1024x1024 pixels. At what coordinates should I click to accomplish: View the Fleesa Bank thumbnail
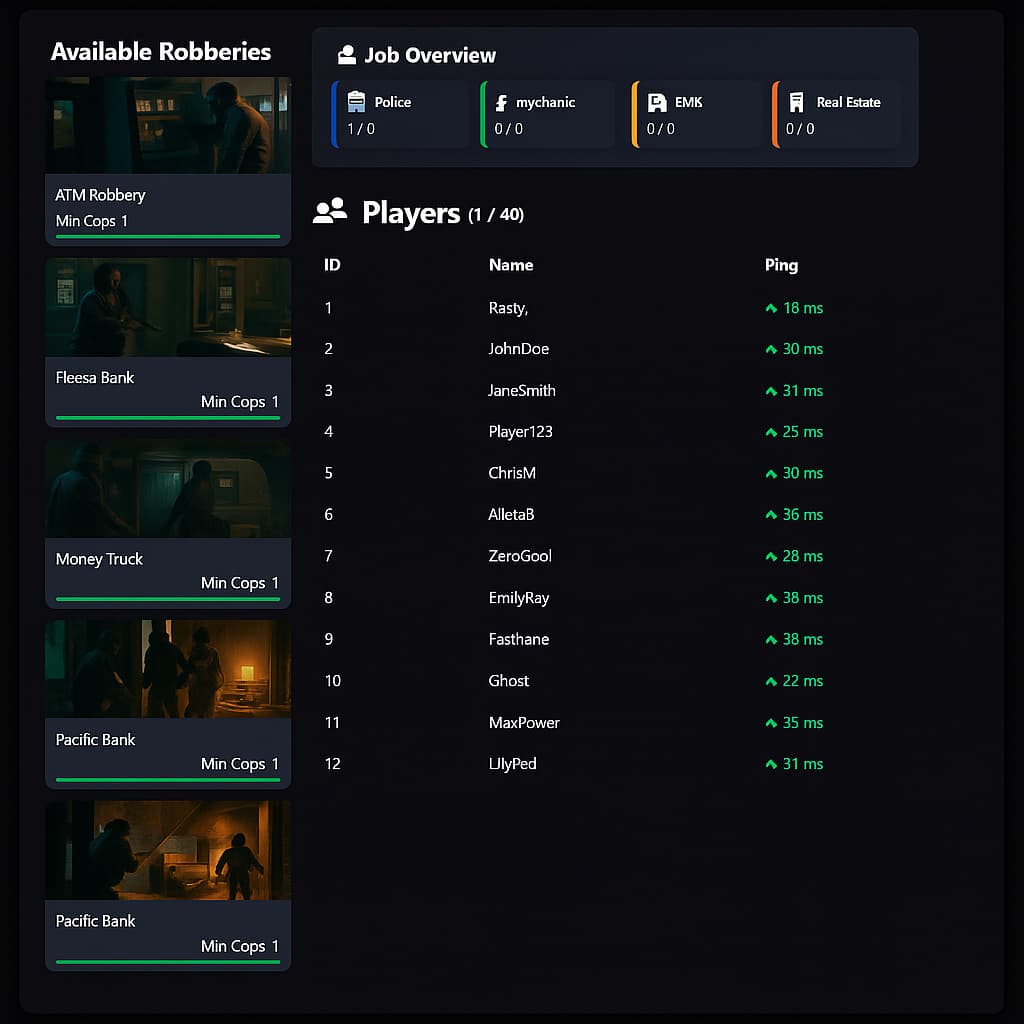[x=167, y=307]
